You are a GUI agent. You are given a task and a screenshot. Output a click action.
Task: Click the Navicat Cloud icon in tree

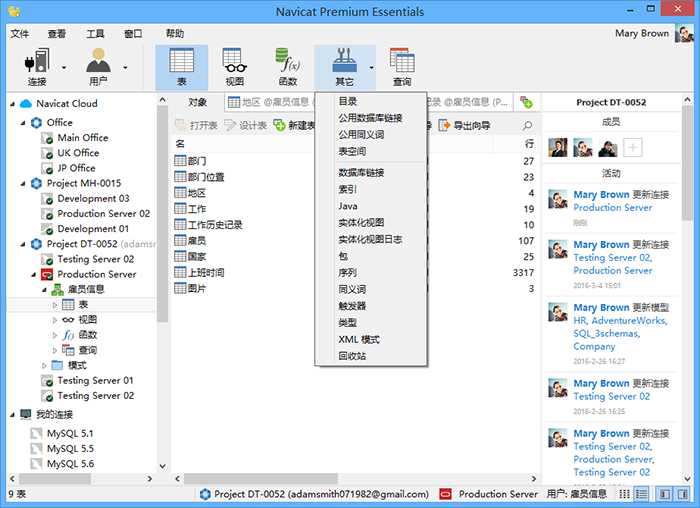click(x=26, y=104)
